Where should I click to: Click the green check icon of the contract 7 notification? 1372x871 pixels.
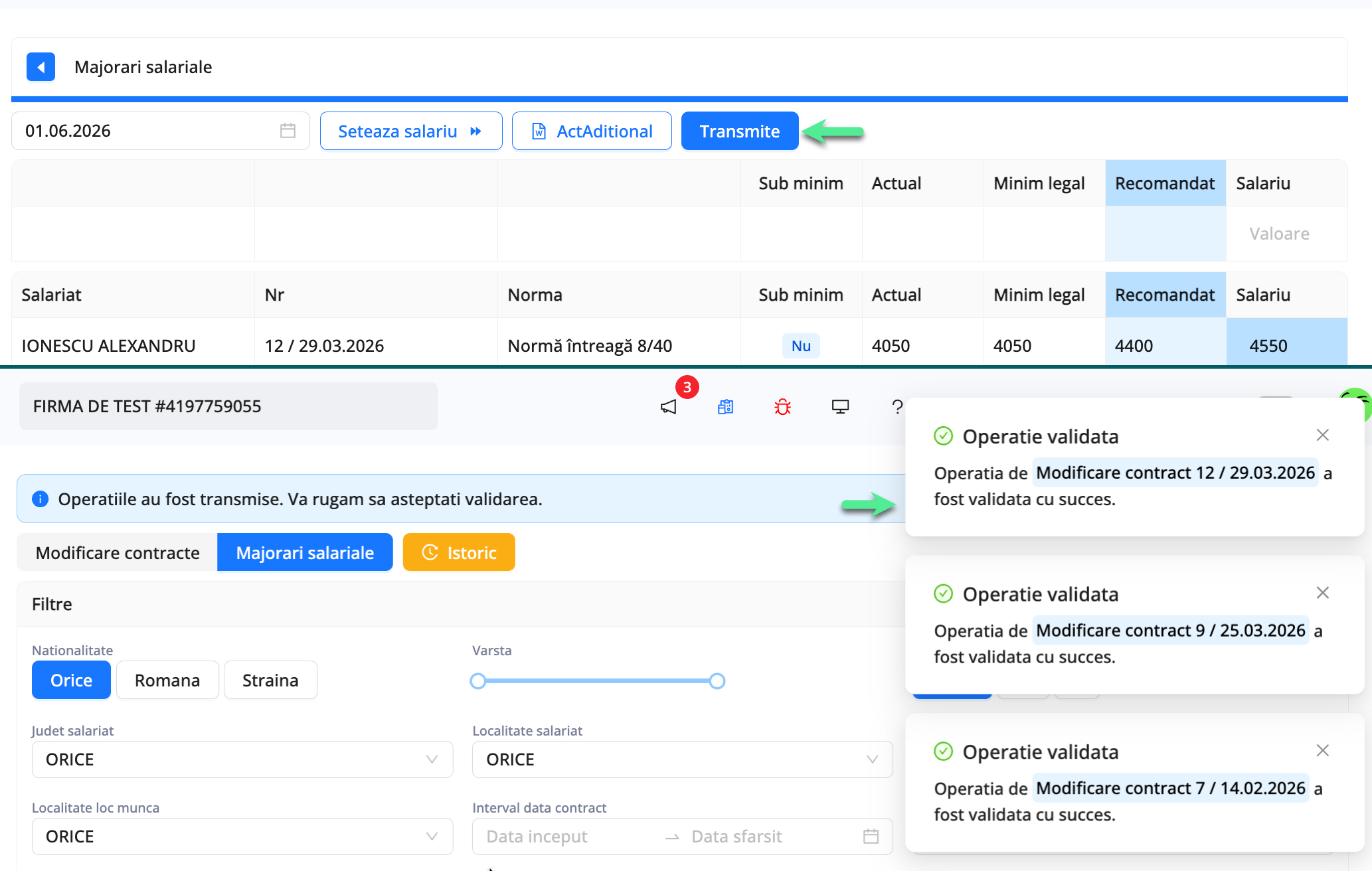tap(943, 752)
